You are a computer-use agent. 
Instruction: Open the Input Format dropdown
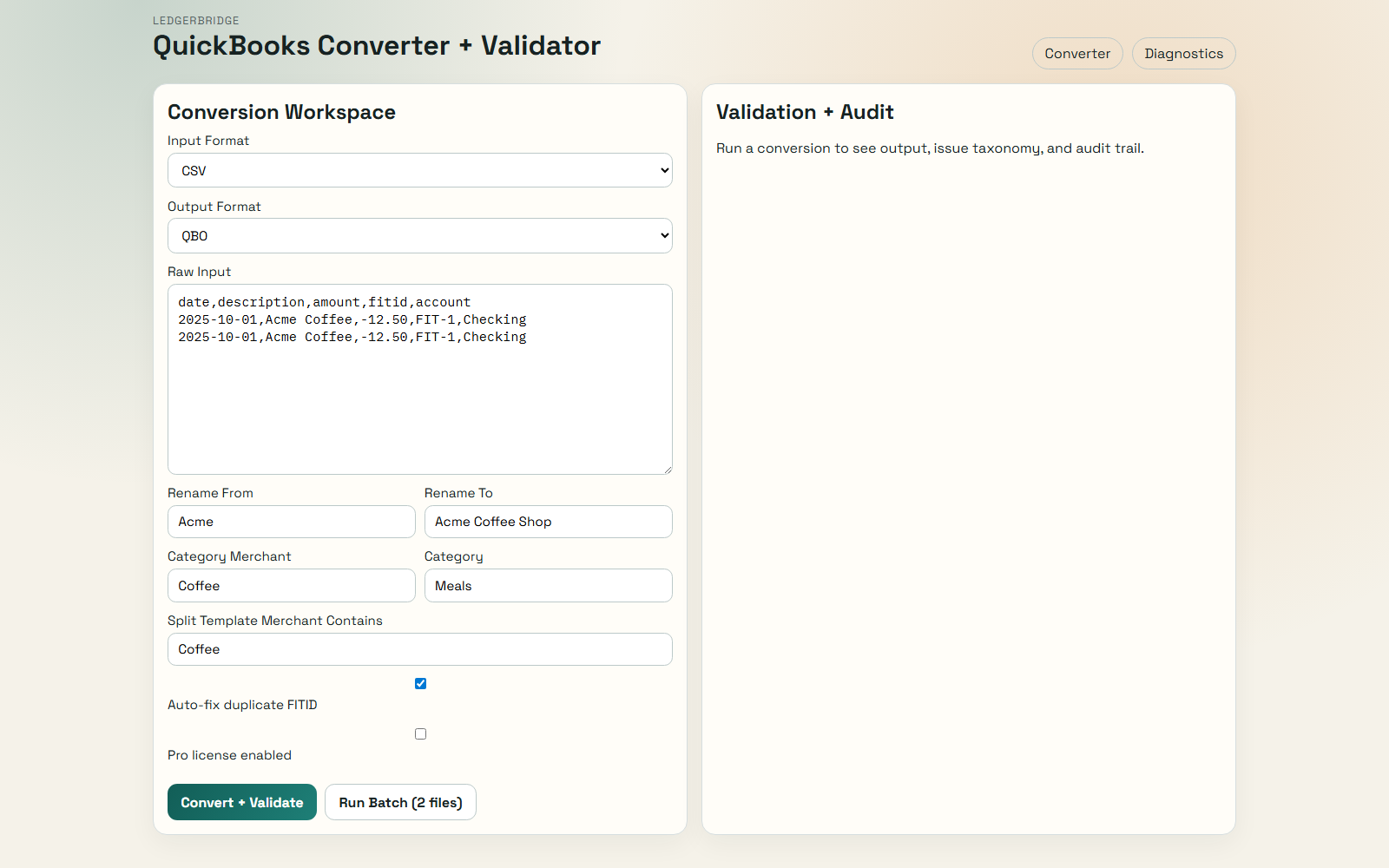click(x=419, y=170)
